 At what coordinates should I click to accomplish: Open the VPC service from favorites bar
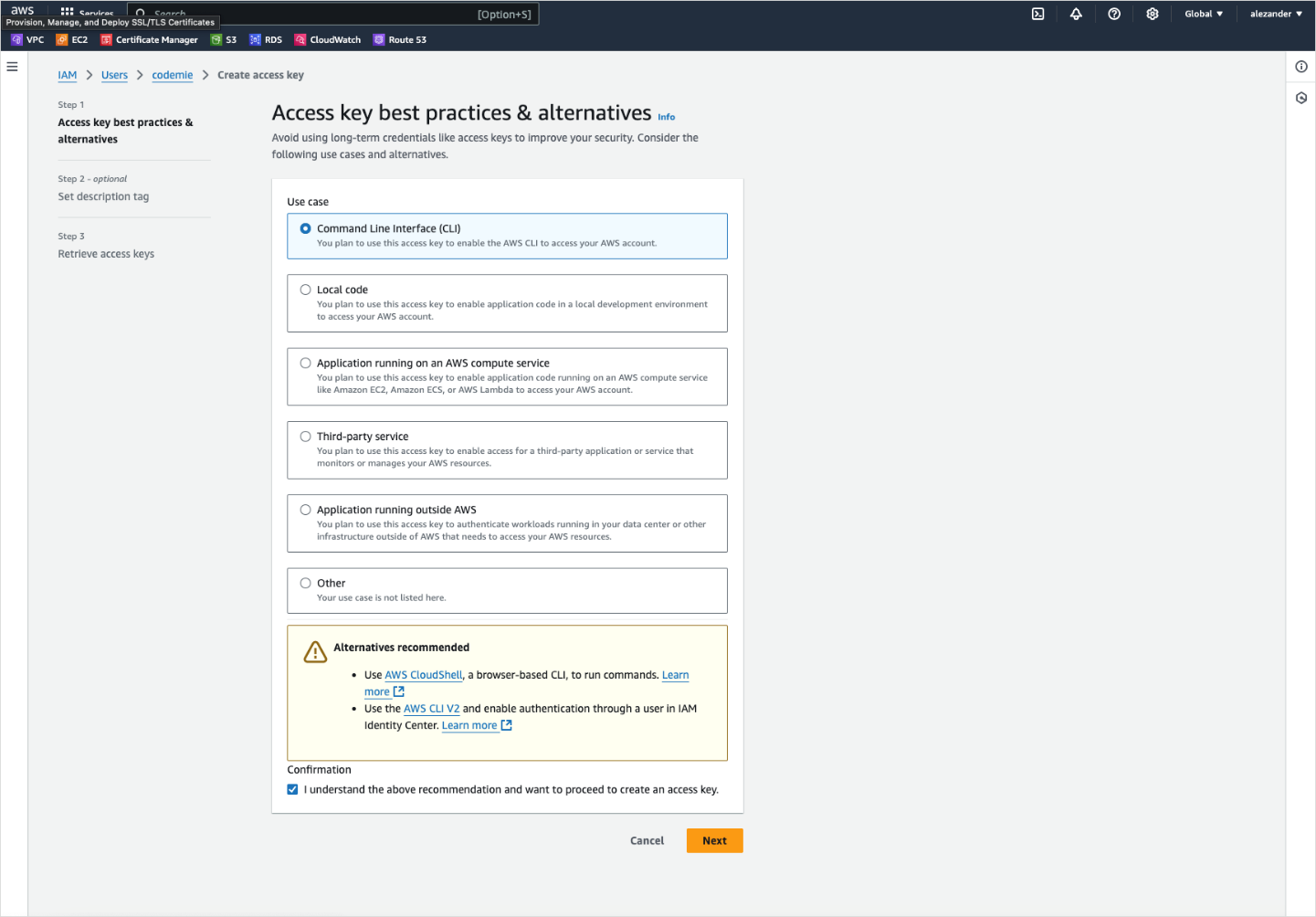[27, 39]
